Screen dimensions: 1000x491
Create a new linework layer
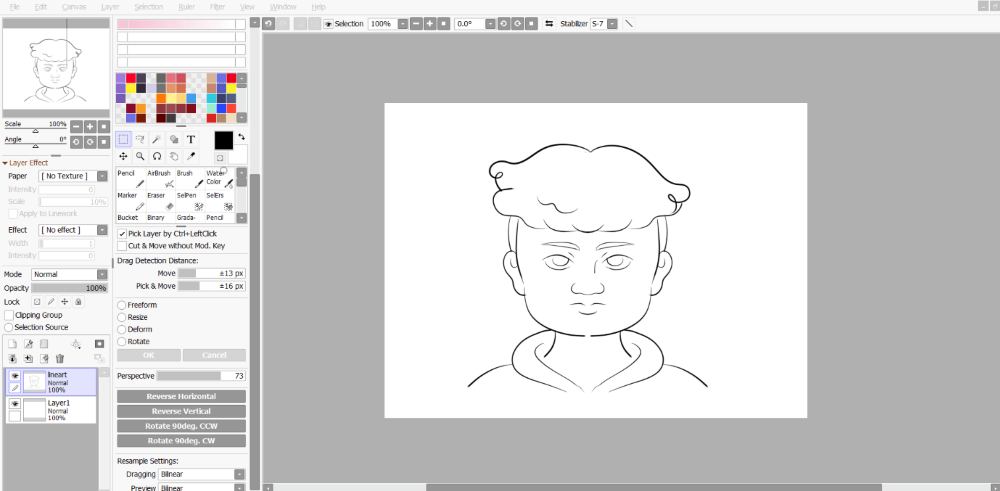[28, 344]
